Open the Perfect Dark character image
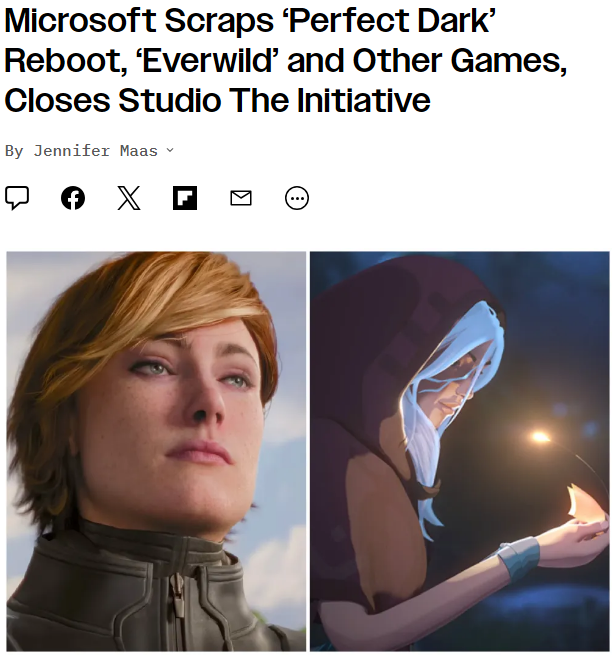 pyautogui.click(x=156, y=451)
